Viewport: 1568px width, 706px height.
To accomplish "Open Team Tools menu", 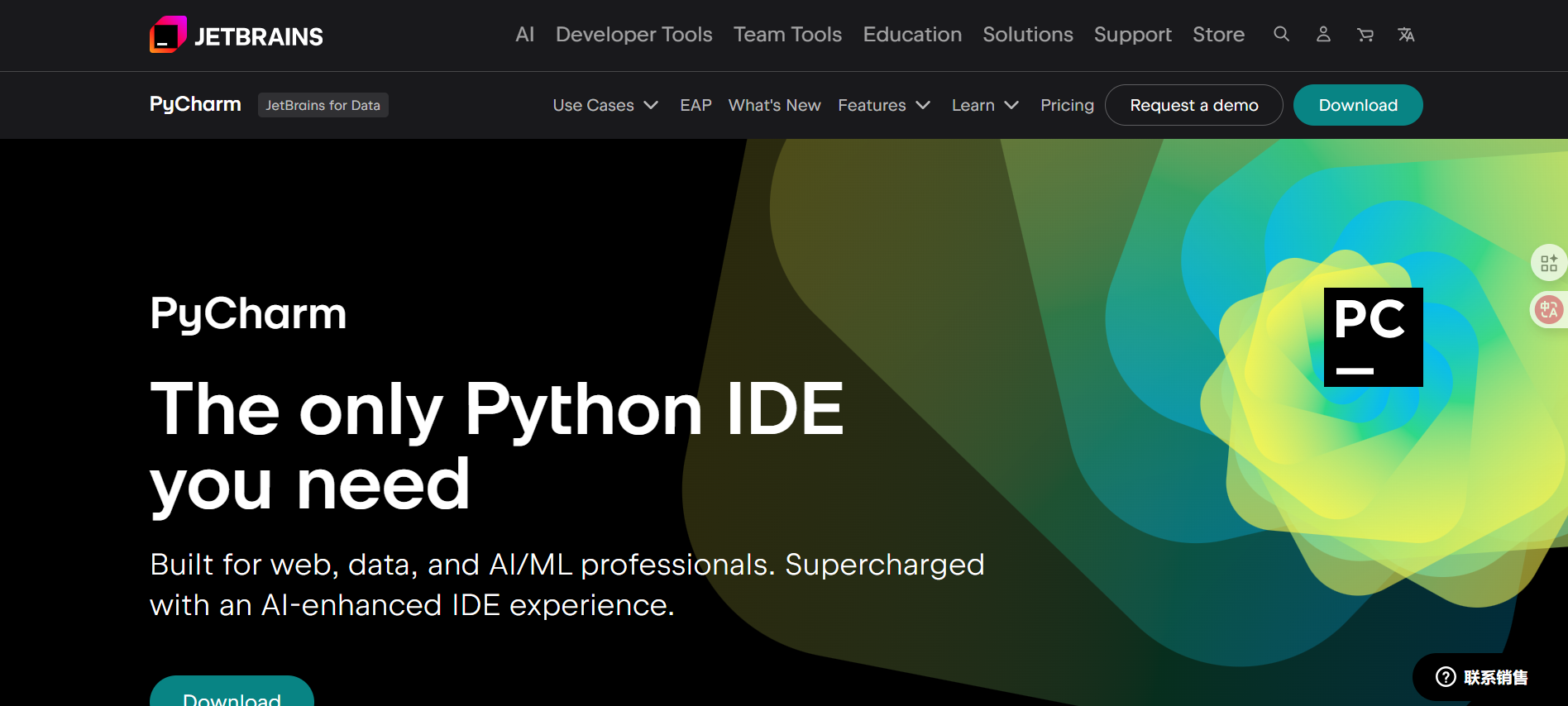I will click(787, 35).
